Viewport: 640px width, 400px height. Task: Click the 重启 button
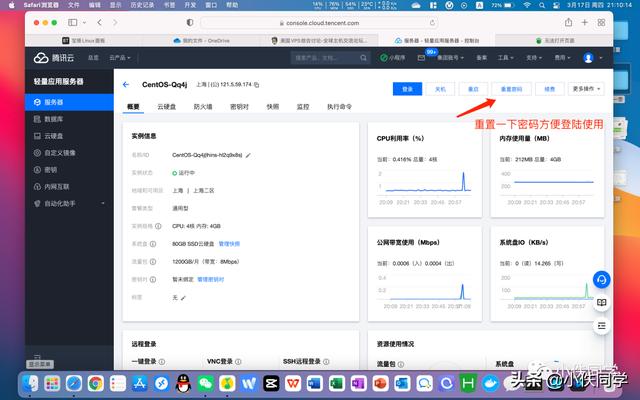(x=473, y=89)
